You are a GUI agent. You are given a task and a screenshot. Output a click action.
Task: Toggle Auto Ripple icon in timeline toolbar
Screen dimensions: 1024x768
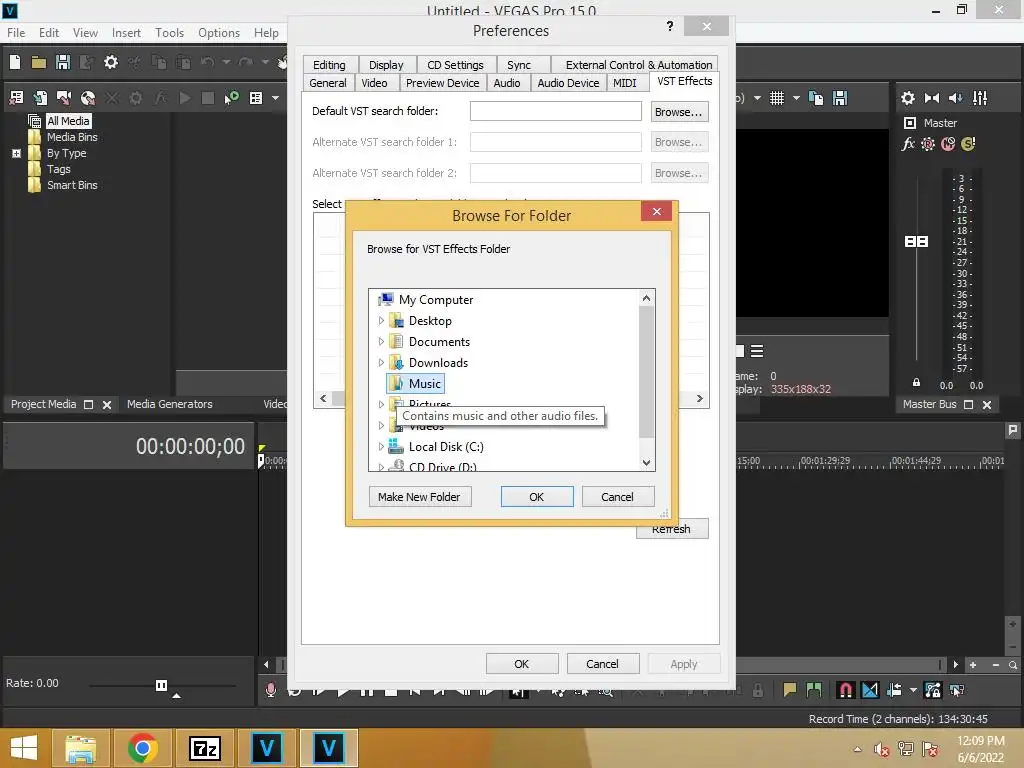click(894, 690)
